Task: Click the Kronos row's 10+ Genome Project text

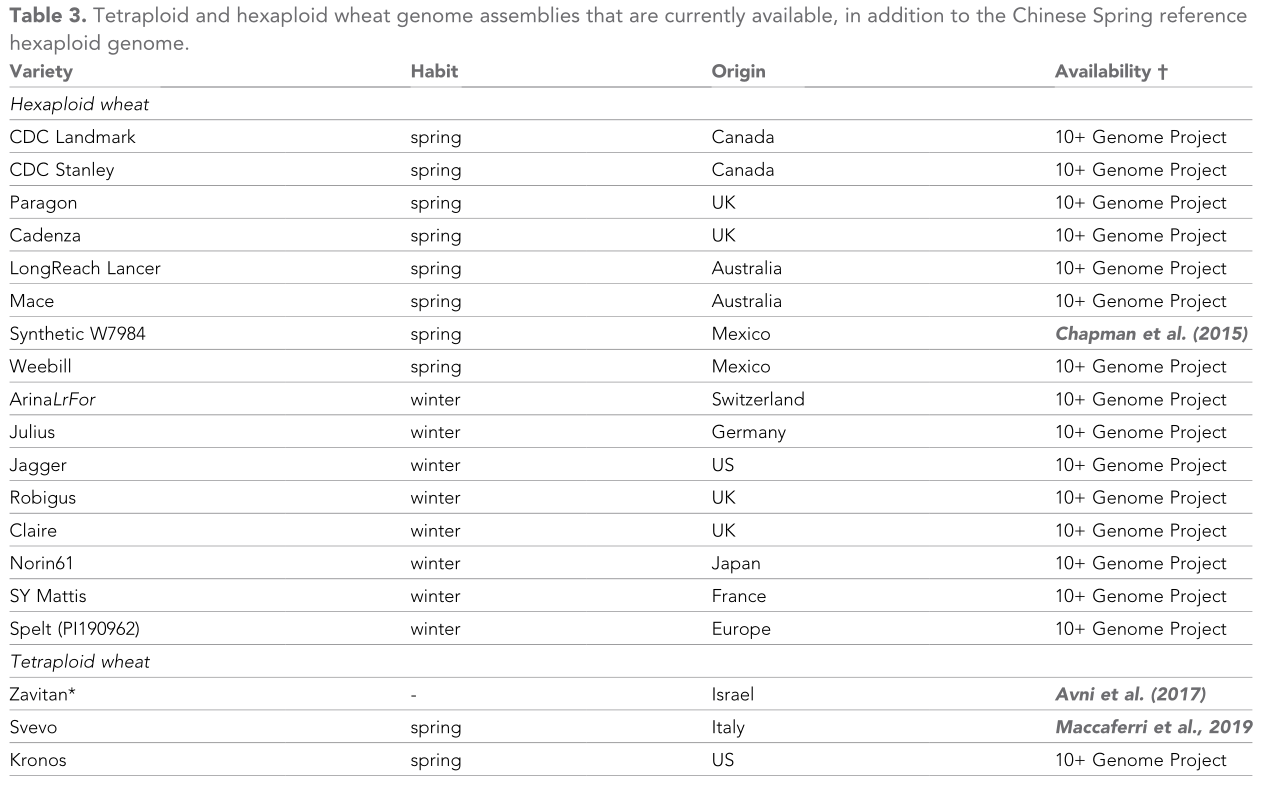Action: pos(1140,760)
